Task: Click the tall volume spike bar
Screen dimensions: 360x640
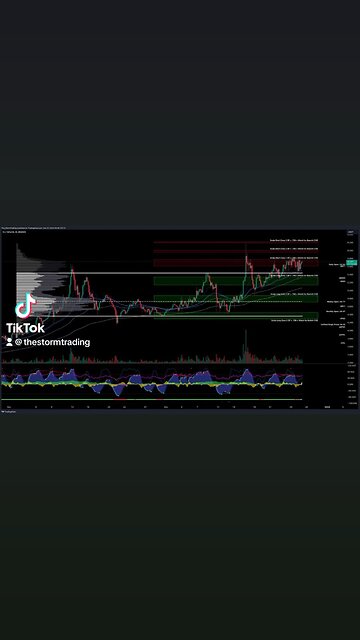Action: pos(246,346)
